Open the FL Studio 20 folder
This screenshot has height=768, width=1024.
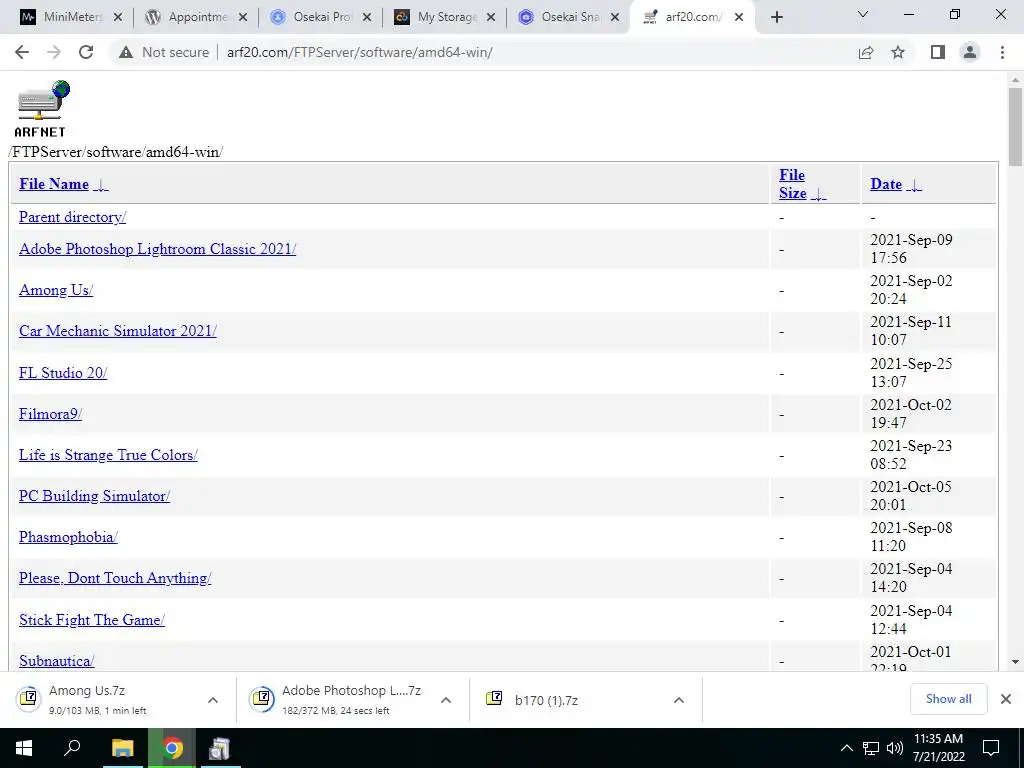[63, 373]
